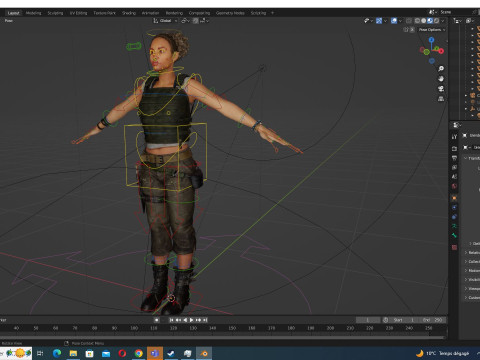The image size is (480, 360).
Task: Open the properties editor type dropdown
Action: pyautogui.click(x=456, y=125)
